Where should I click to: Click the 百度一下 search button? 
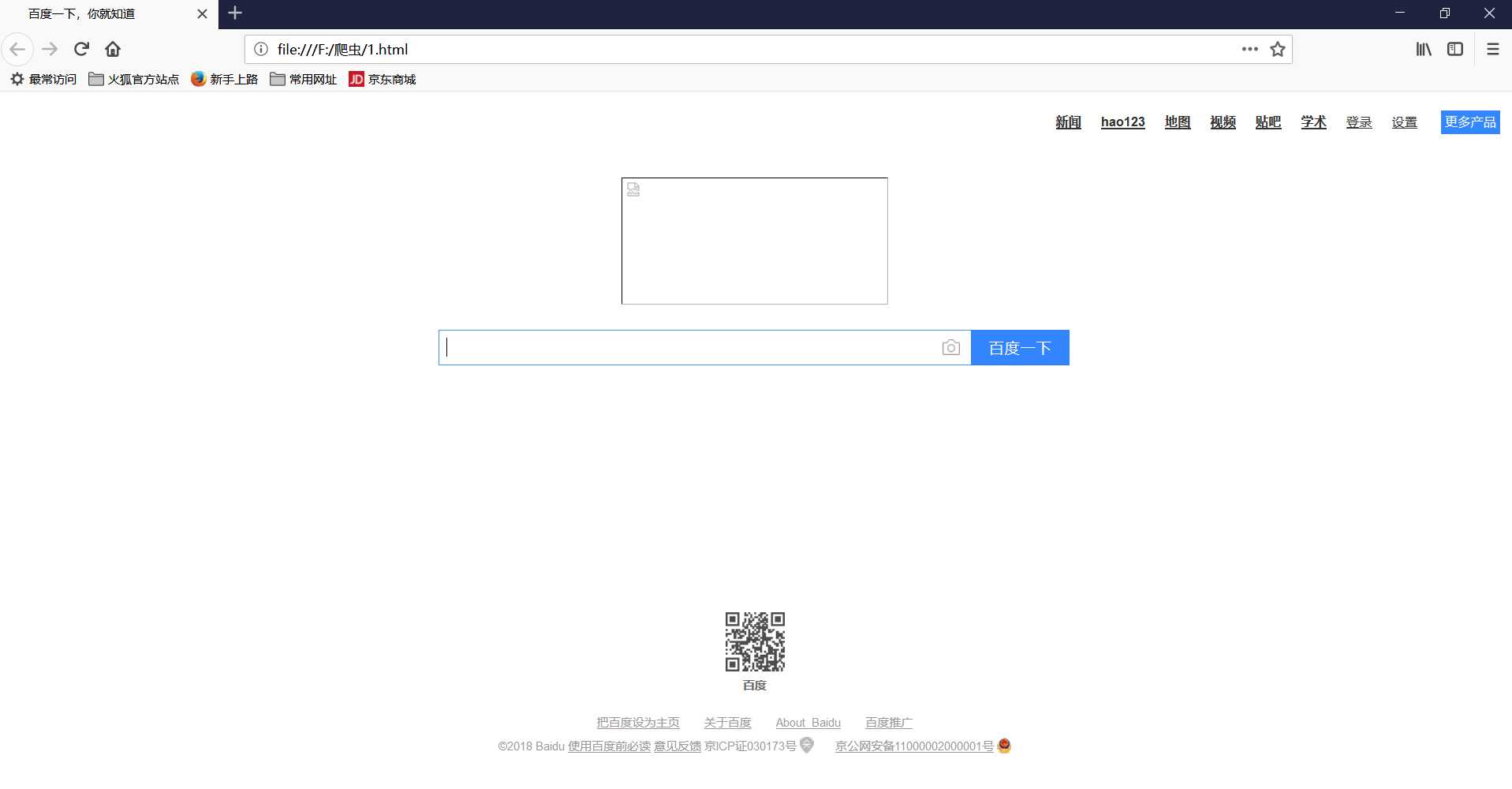(x=1020, y=347)
